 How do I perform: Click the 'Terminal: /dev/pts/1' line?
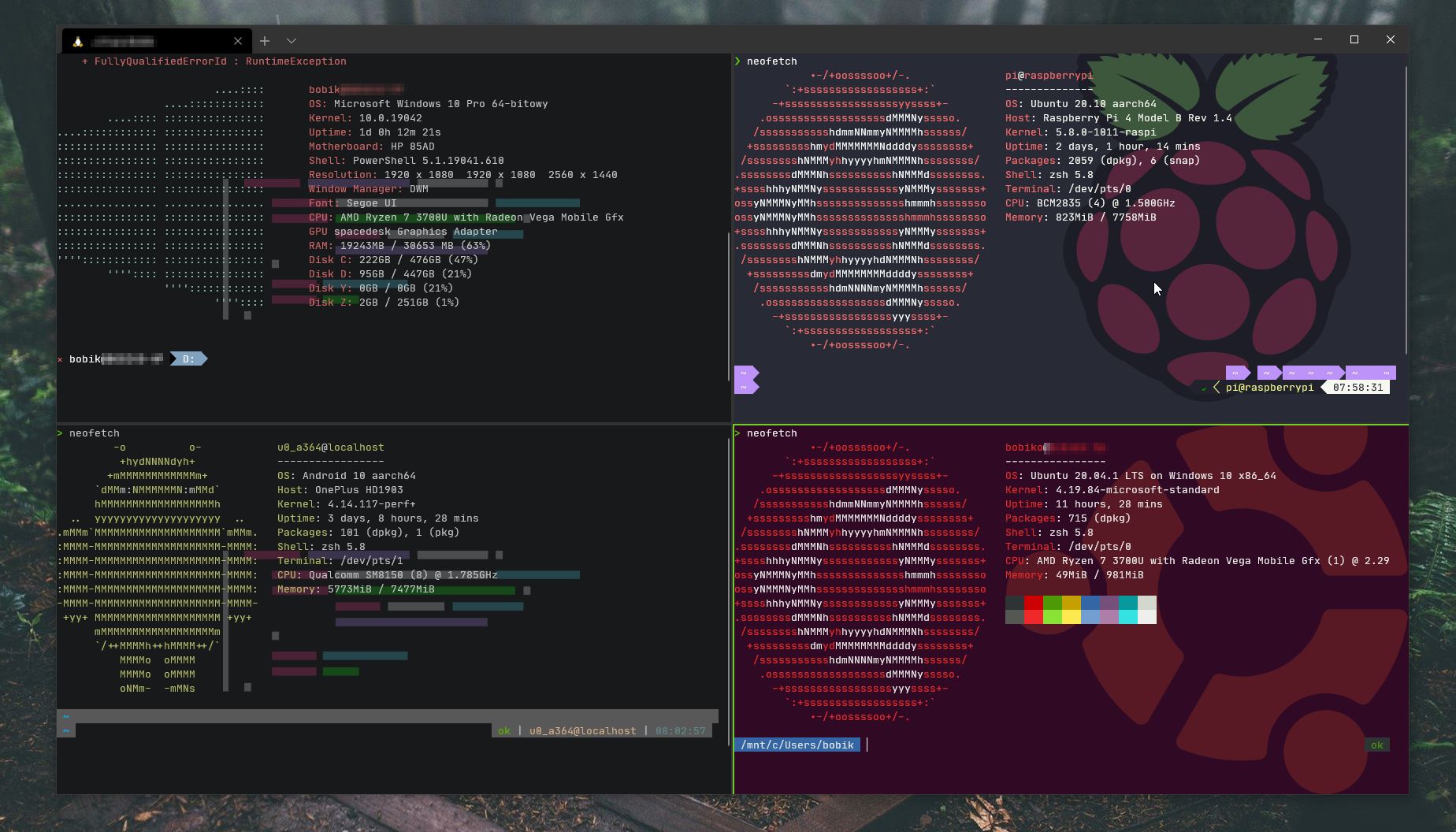(340, 561)
